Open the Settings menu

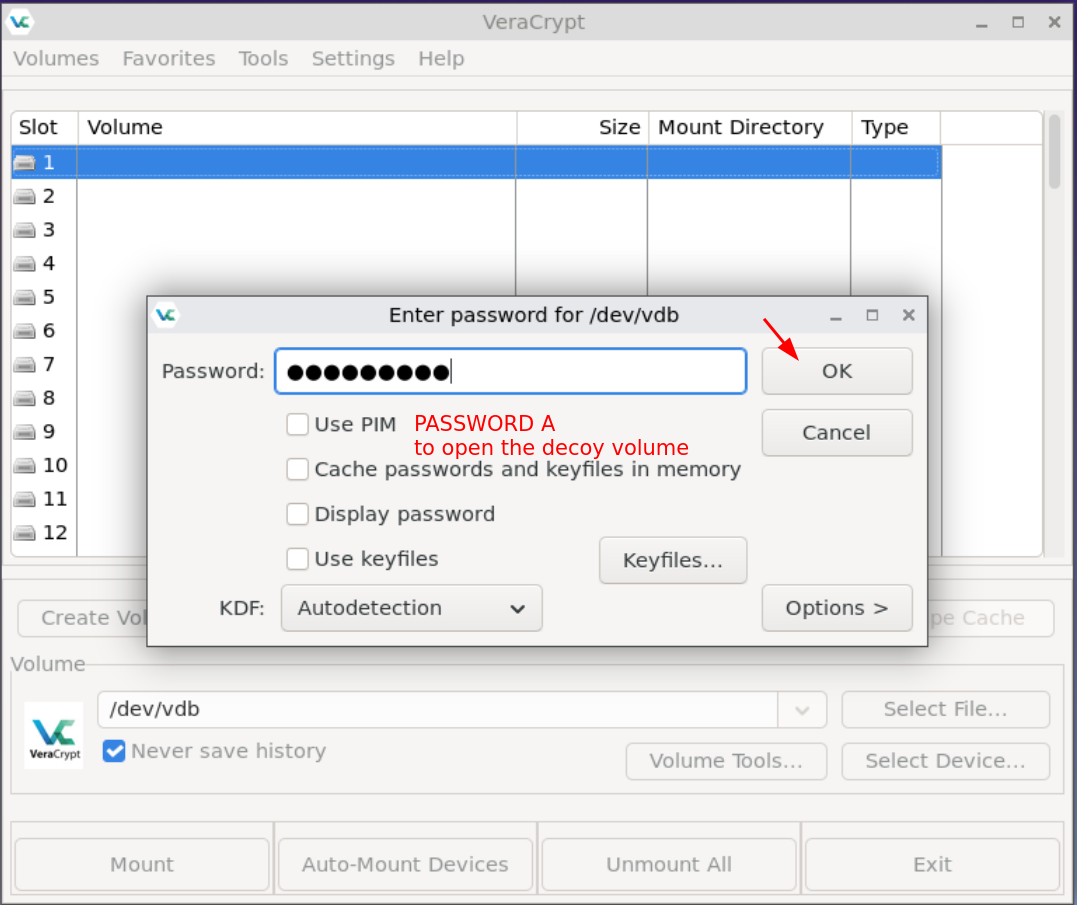(353, 59)
